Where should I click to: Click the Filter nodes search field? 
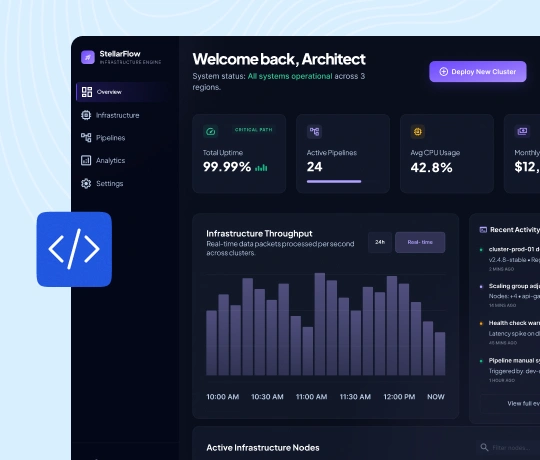click(x=508, y=448)
